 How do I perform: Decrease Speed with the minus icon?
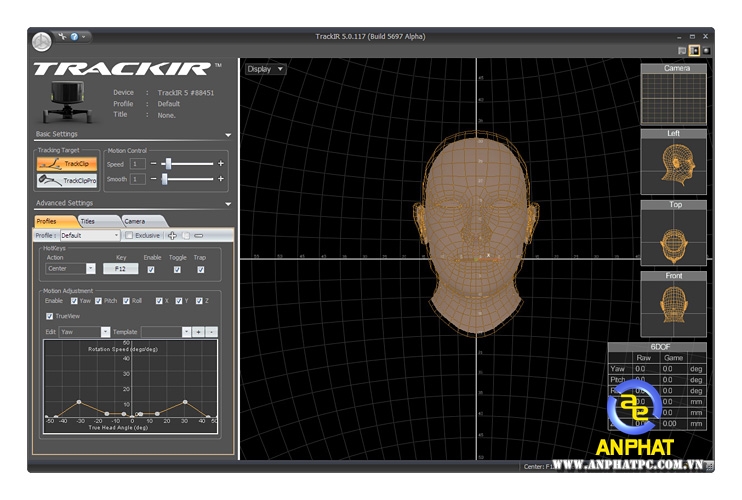pyautogui.click(x=153, y=164)
